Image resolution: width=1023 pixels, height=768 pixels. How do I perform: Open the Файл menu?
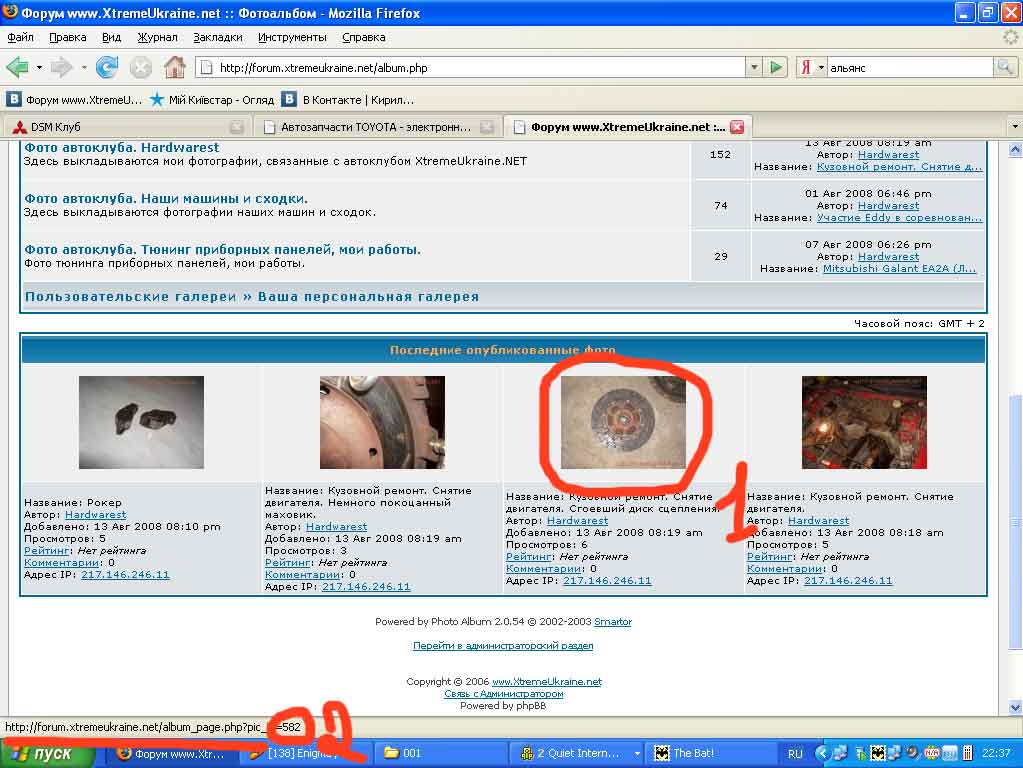(x=20, y=37)
